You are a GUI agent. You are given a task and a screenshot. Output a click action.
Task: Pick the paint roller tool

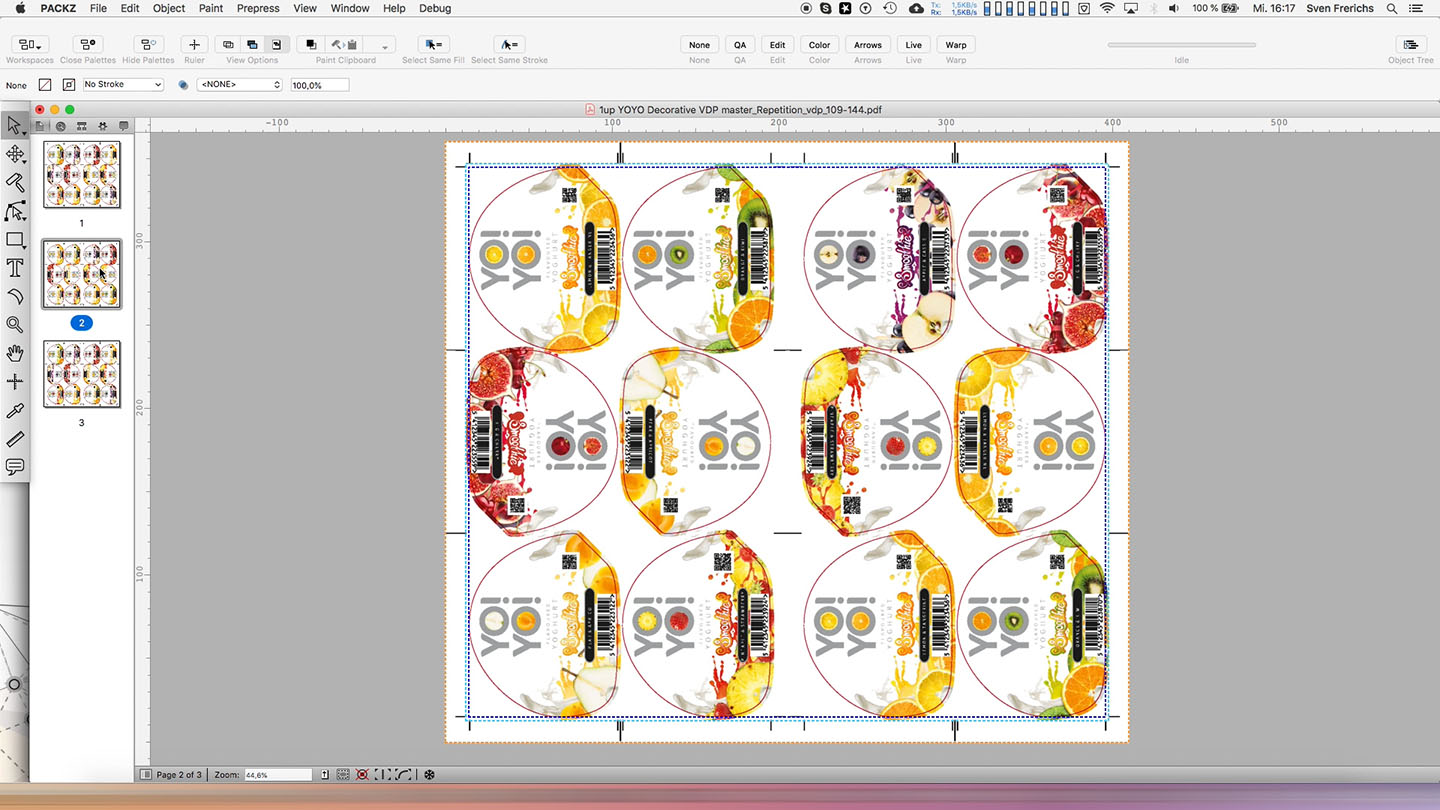15,182
